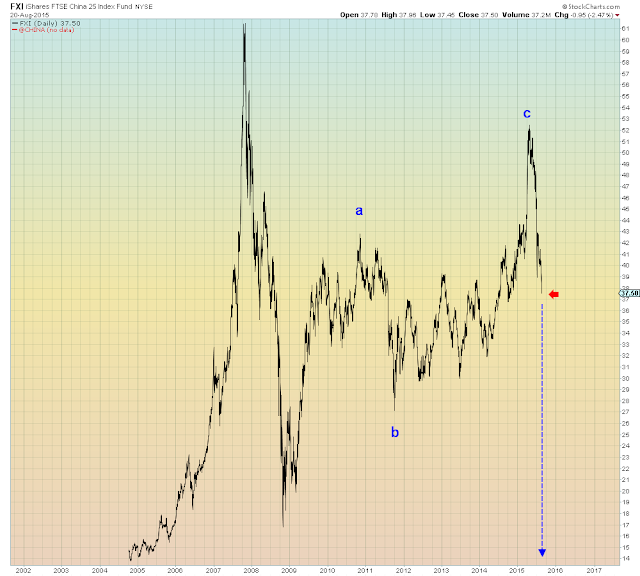Click the 2008 label on the time axis
The height and width of the screenshot is (576, 640).
coord(251,570)
